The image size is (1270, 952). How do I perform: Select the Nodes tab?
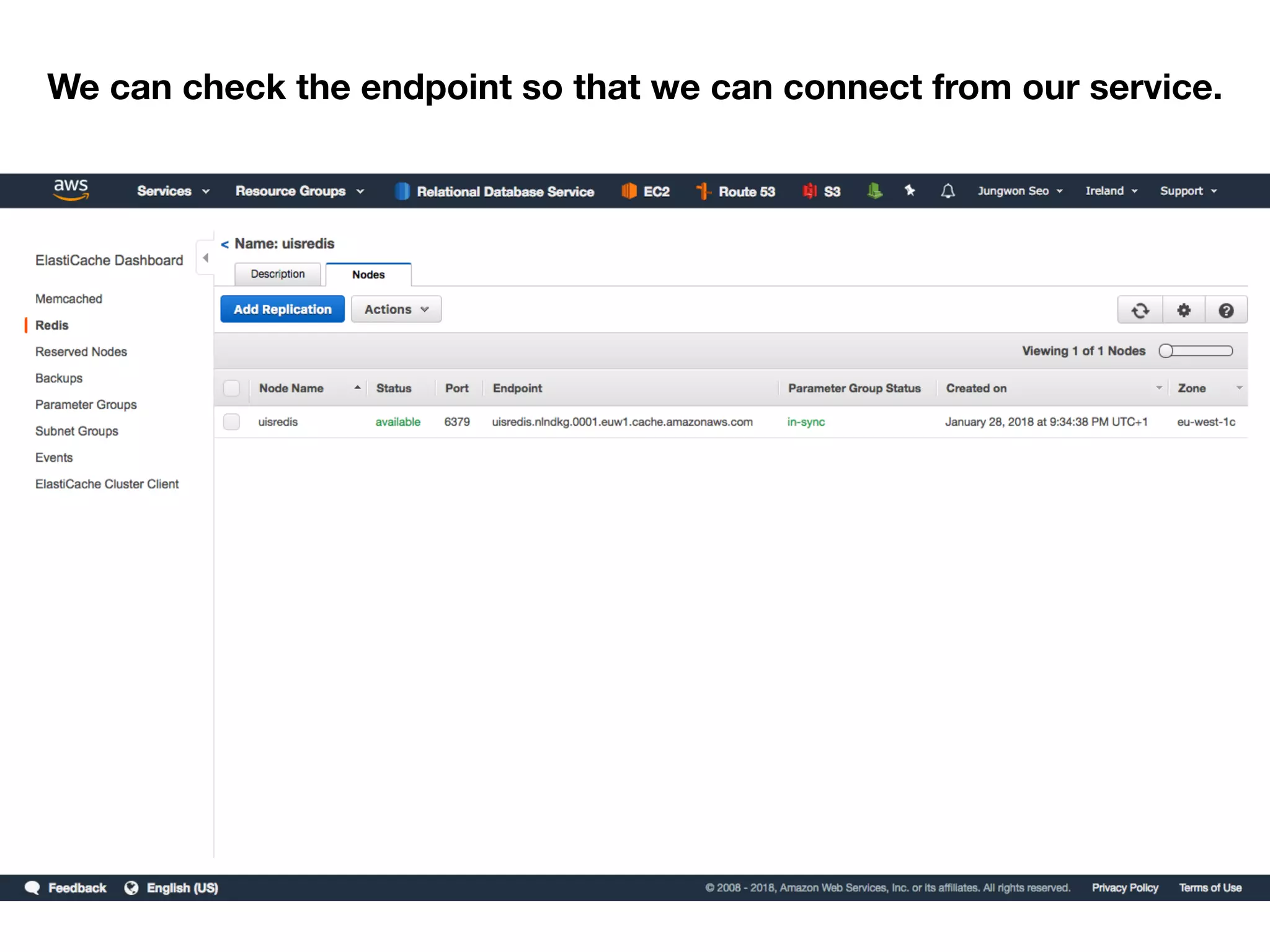point(368,275)
